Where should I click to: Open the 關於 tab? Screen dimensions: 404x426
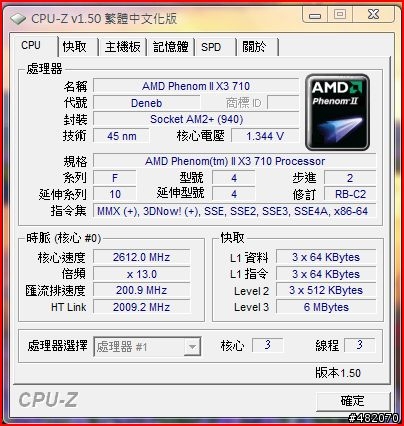coord(257,47)
